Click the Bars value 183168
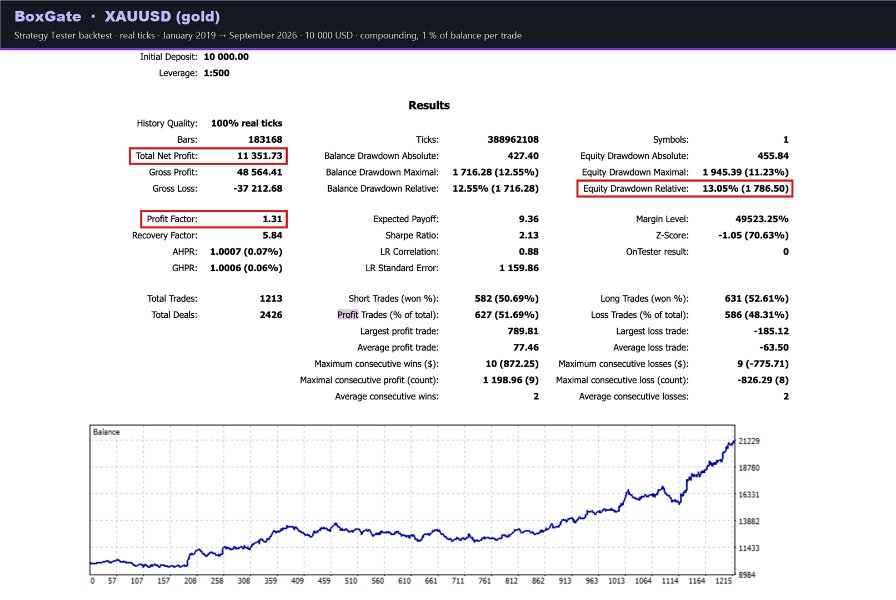Image resolution: width=896 pixels, height=600 pixels. click(265, 139)
